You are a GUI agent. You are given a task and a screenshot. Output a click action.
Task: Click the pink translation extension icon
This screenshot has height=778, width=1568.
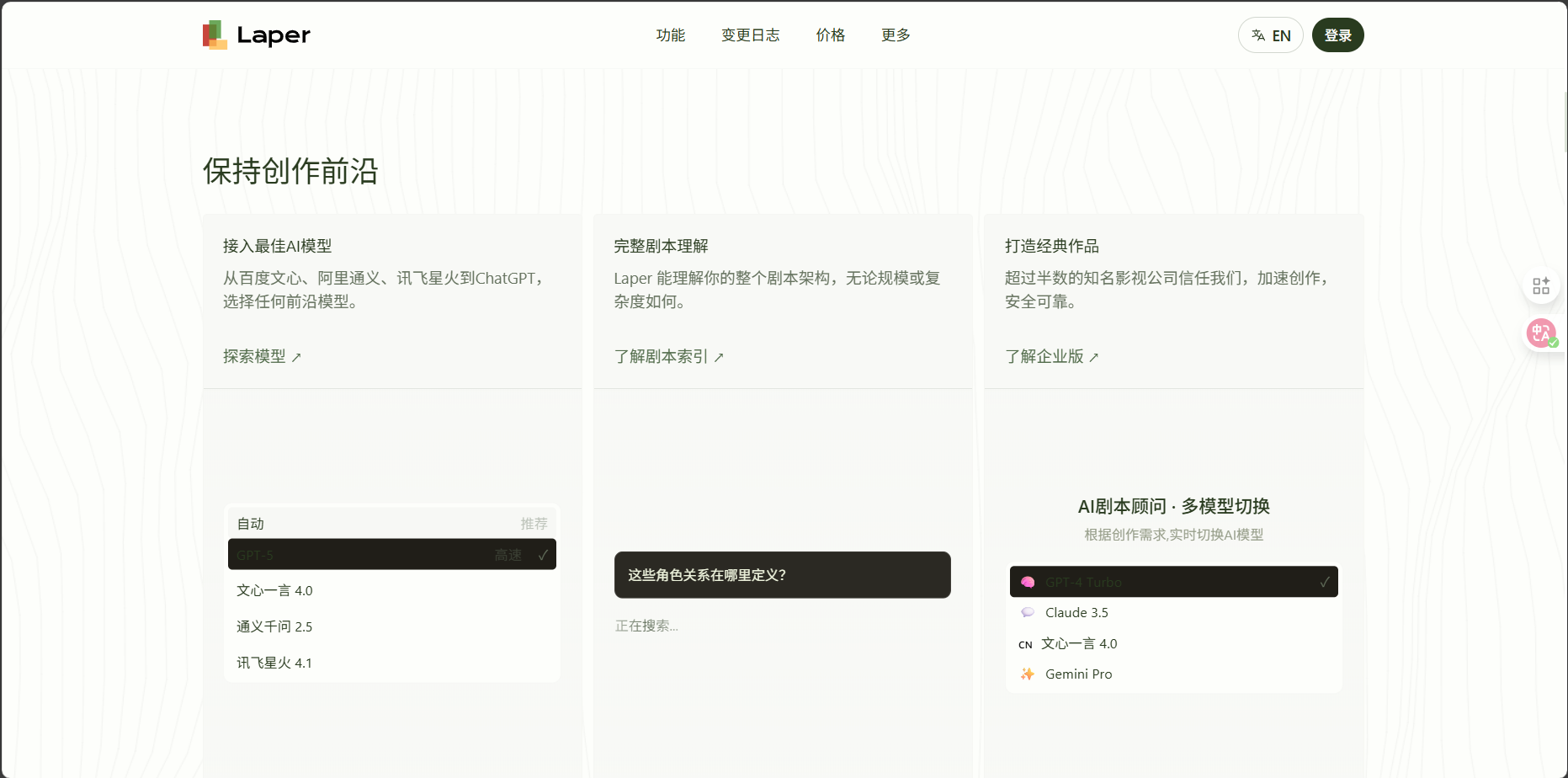pos(1541,333)
